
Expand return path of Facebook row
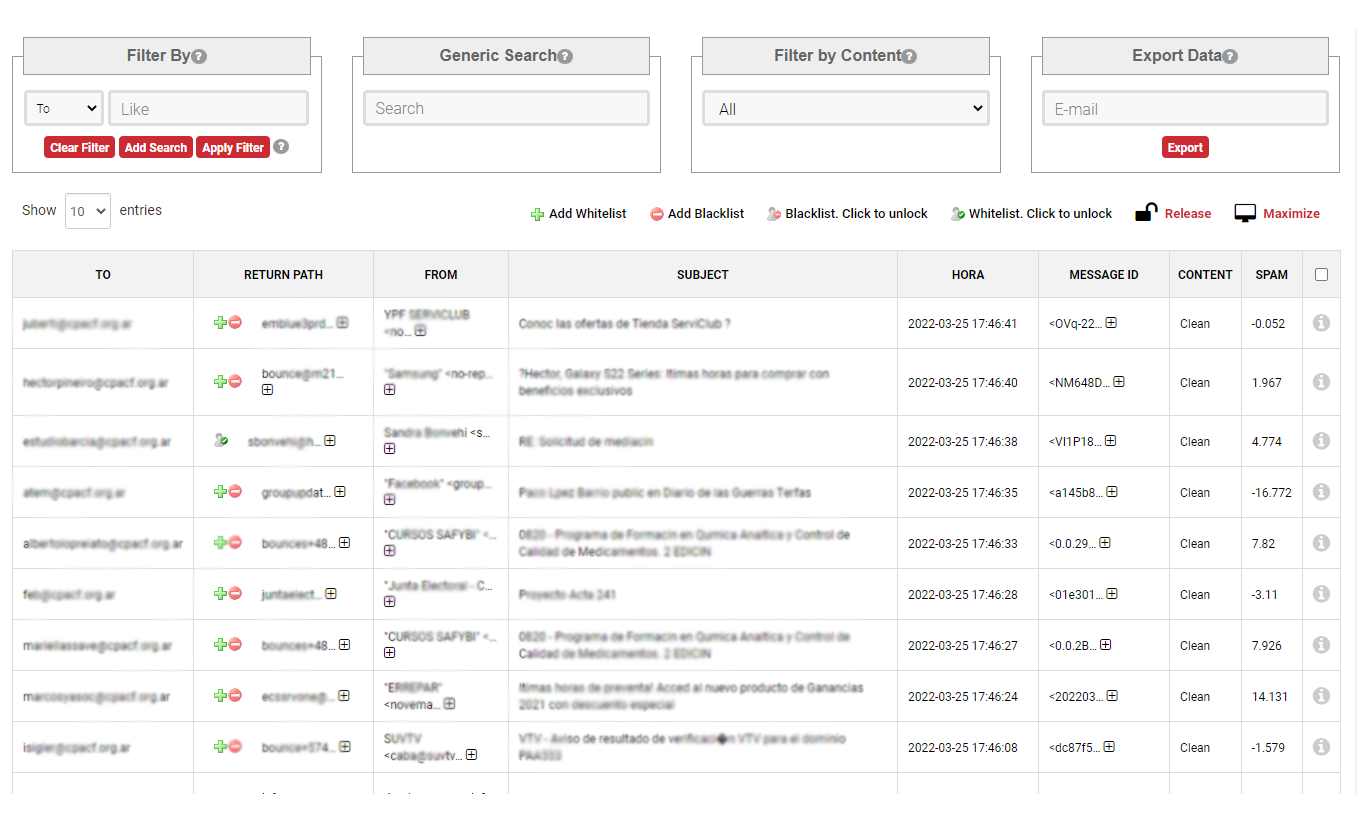click(340, 492)
